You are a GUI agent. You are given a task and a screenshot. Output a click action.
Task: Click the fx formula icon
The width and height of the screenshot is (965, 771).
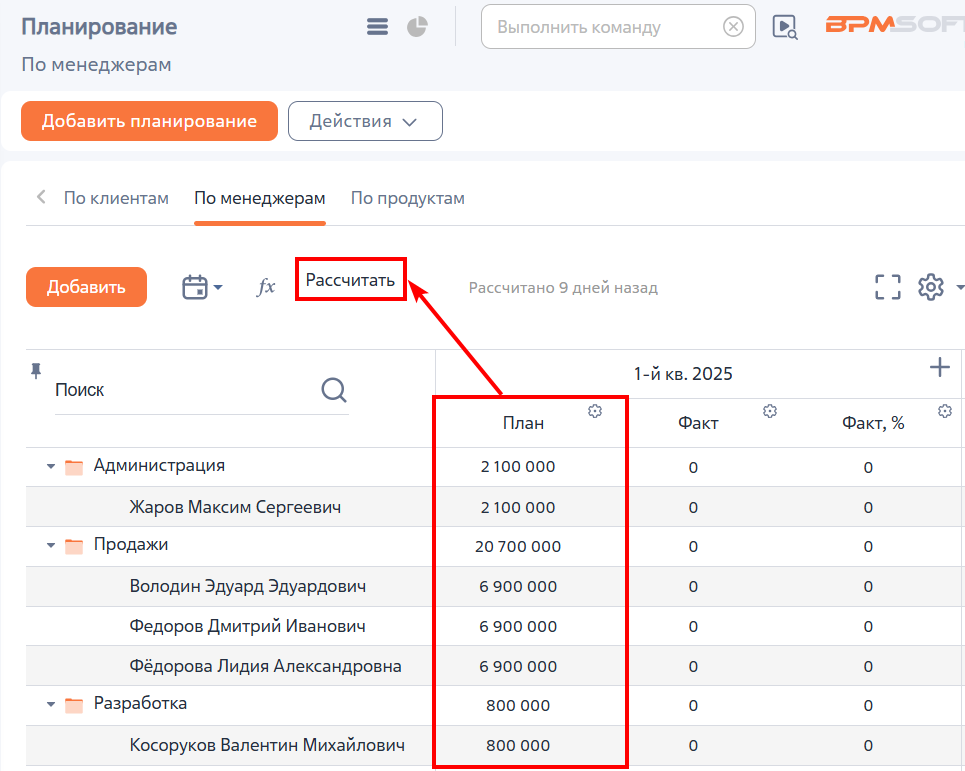266,287
